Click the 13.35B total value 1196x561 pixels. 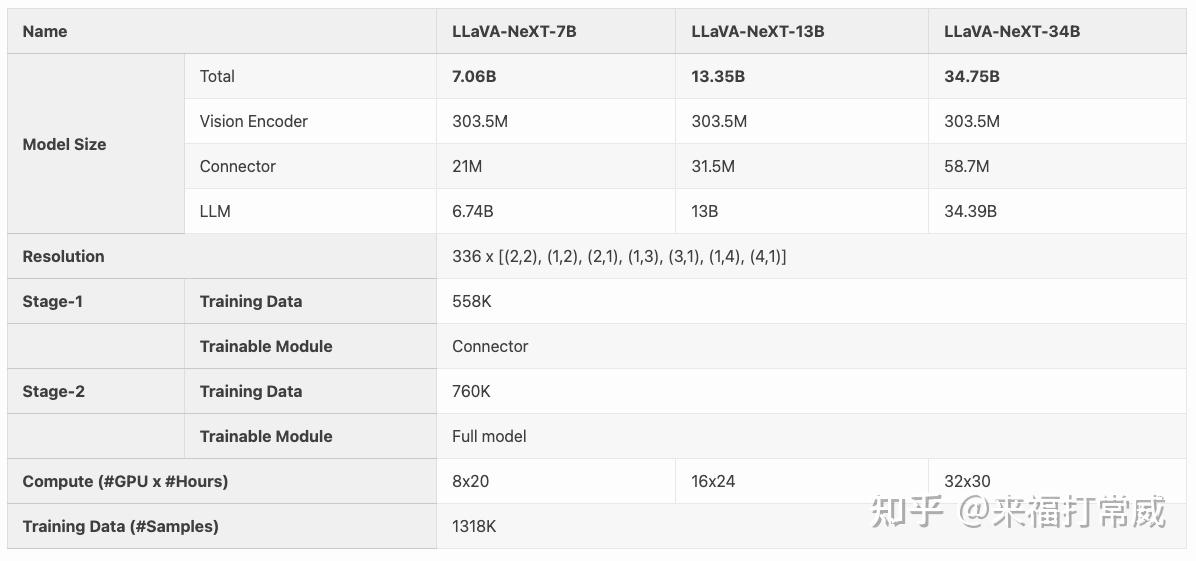(x=719, y=76)
